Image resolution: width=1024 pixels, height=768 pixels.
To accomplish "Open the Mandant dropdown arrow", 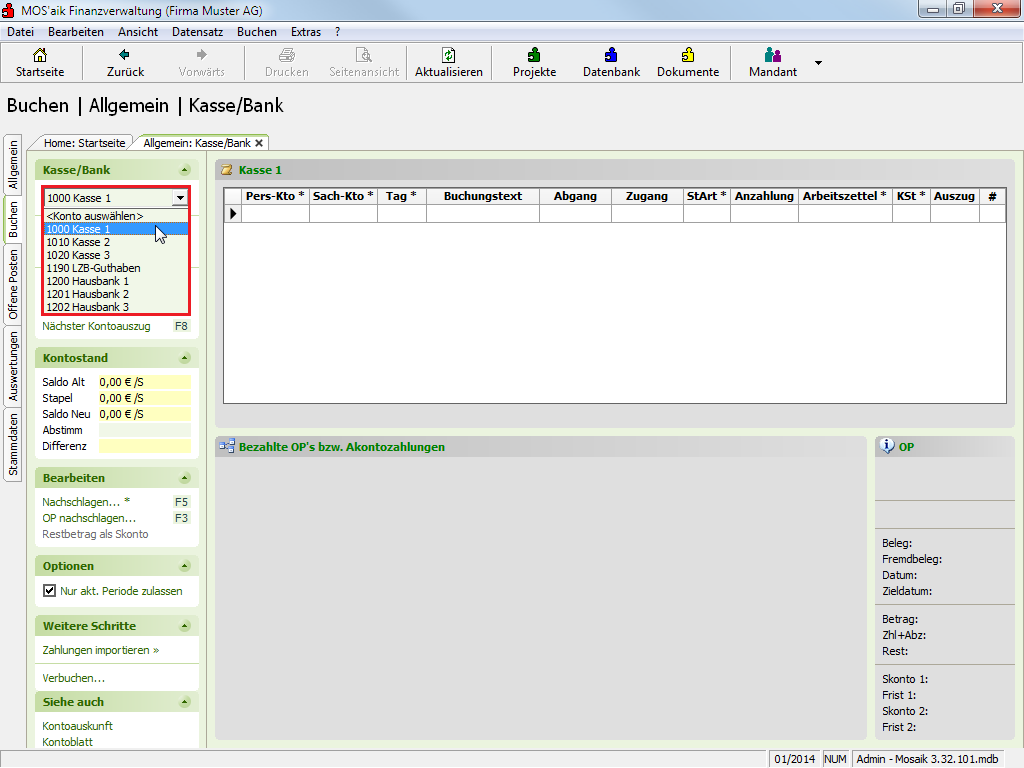I will tap(818, 62).
